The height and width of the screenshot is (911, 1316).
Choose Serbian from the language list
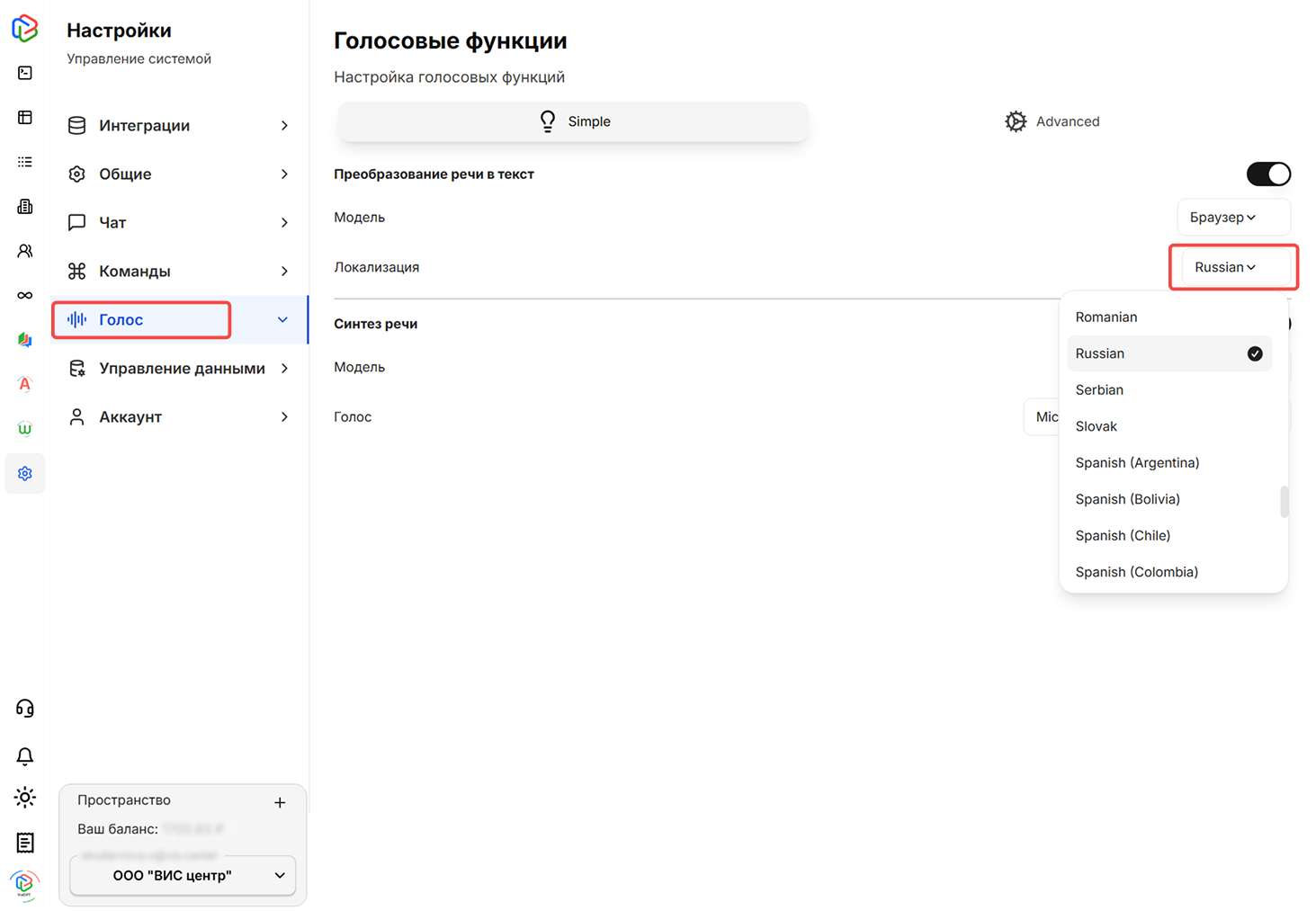(x=1099, y=390)
